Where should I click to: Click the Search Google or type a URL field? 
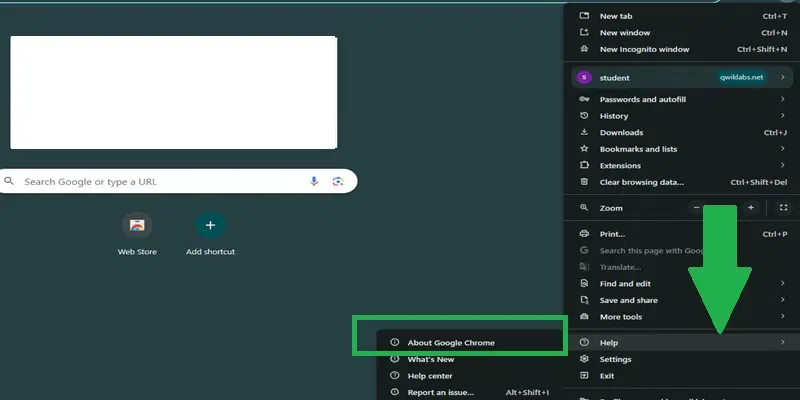[178, 181]
